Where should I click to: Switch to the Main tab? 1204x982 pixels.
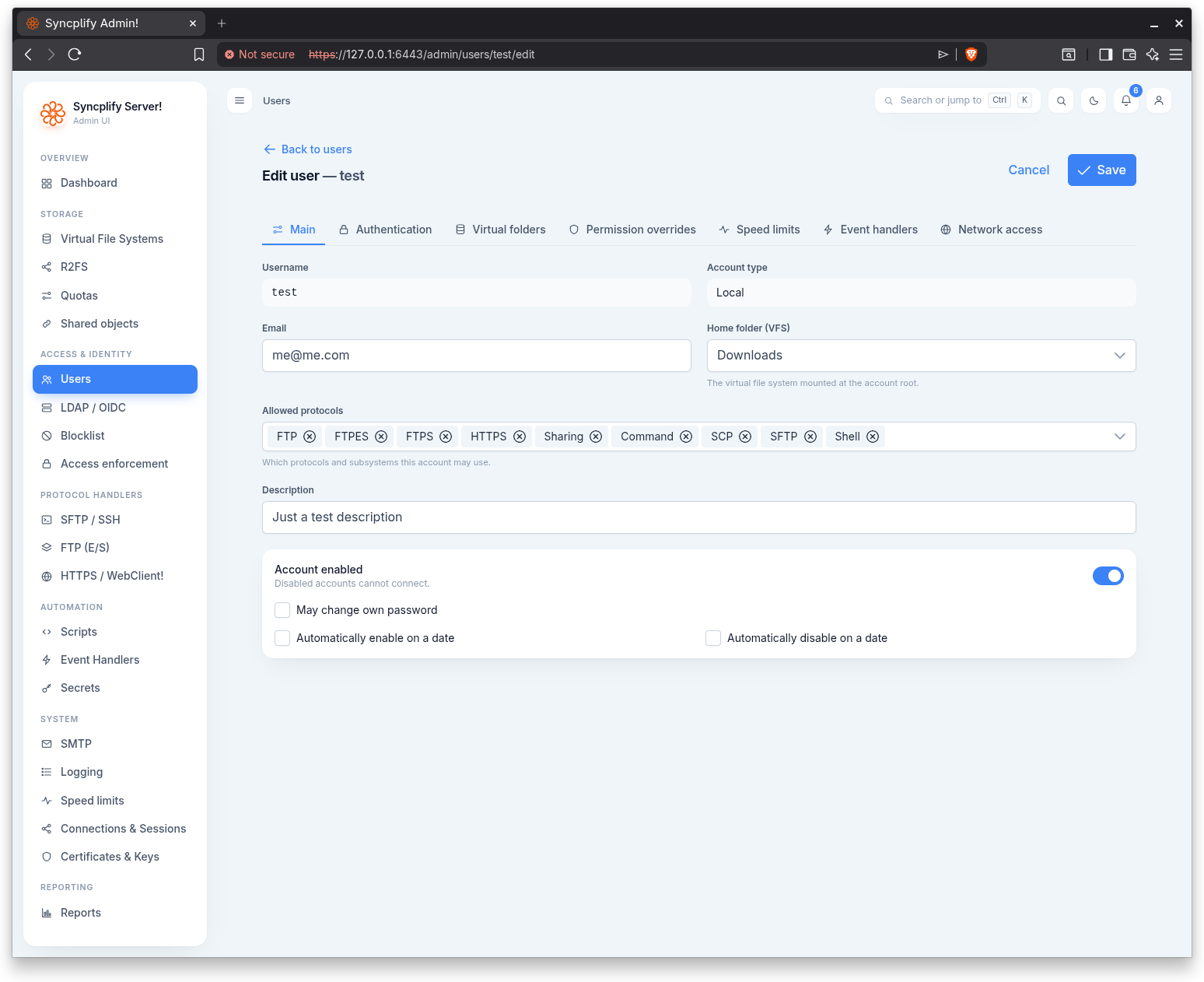click(x=294, y=230)
